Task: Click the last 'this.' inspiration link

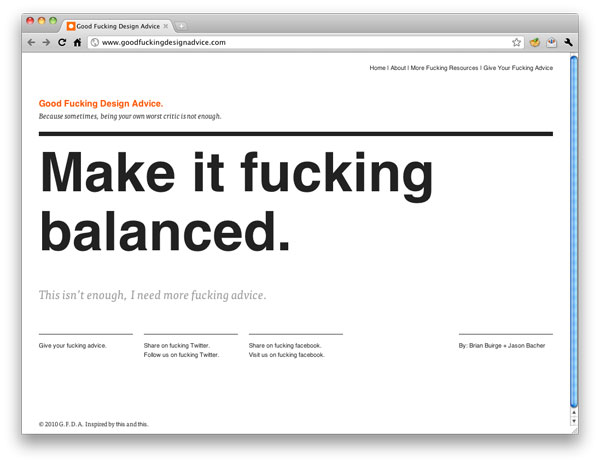Action: point(143,424)
